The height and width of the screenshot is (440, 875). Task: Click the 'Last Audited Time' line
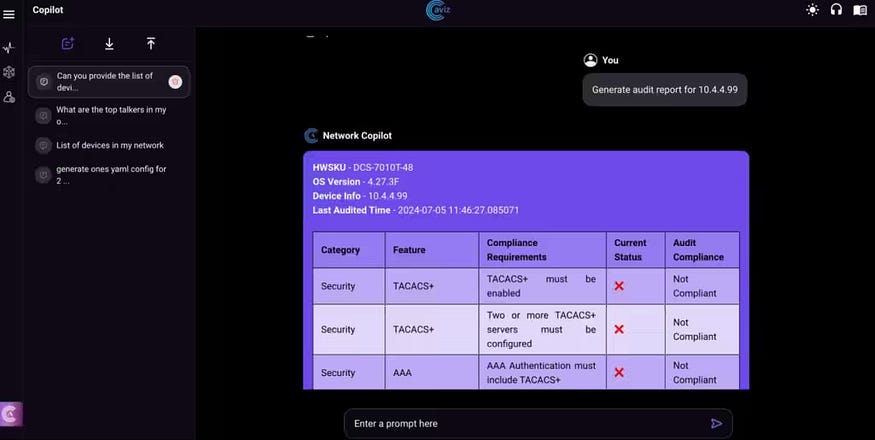[416, 211]
